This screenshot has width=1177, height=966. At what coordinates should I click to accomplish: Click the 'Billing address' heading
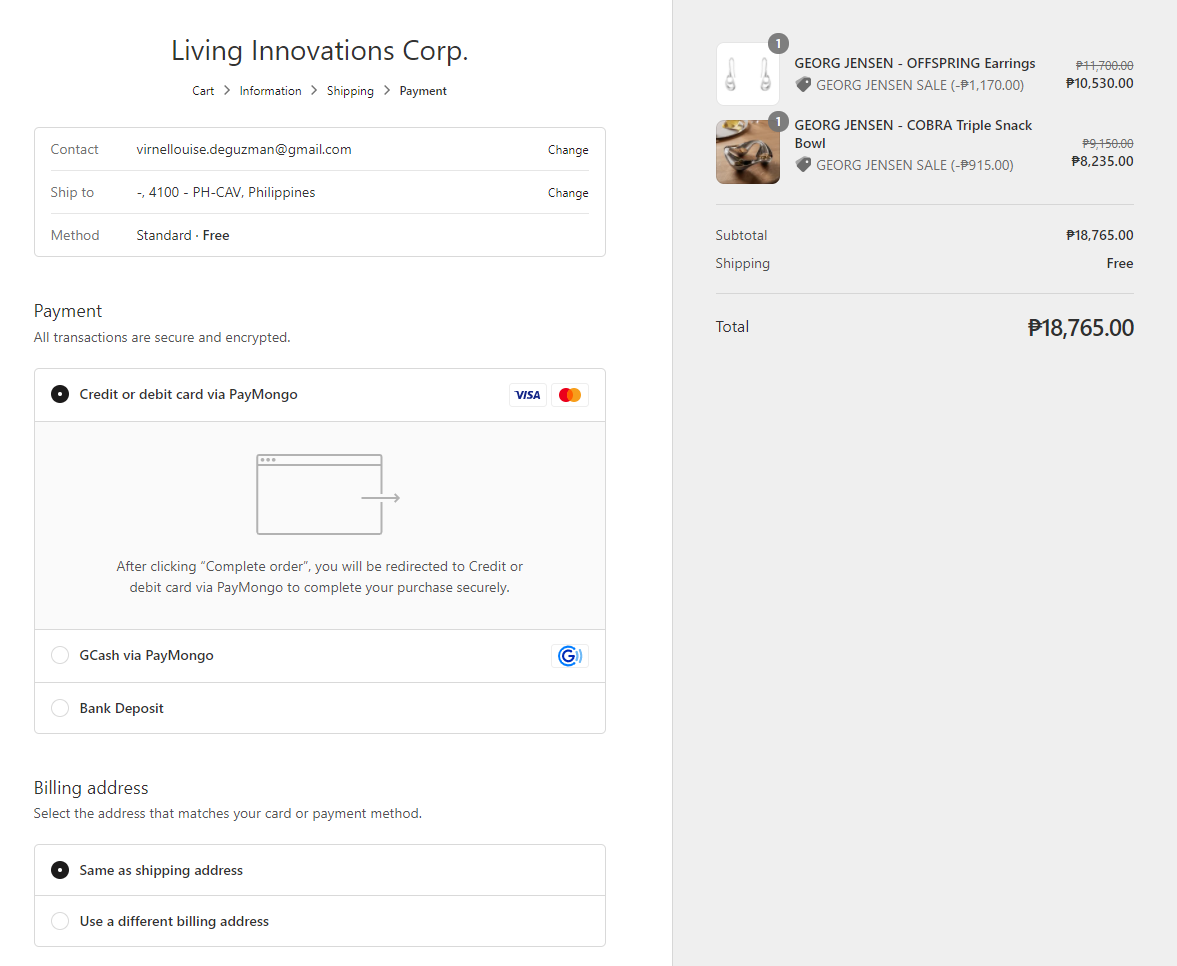pos(91,787)
